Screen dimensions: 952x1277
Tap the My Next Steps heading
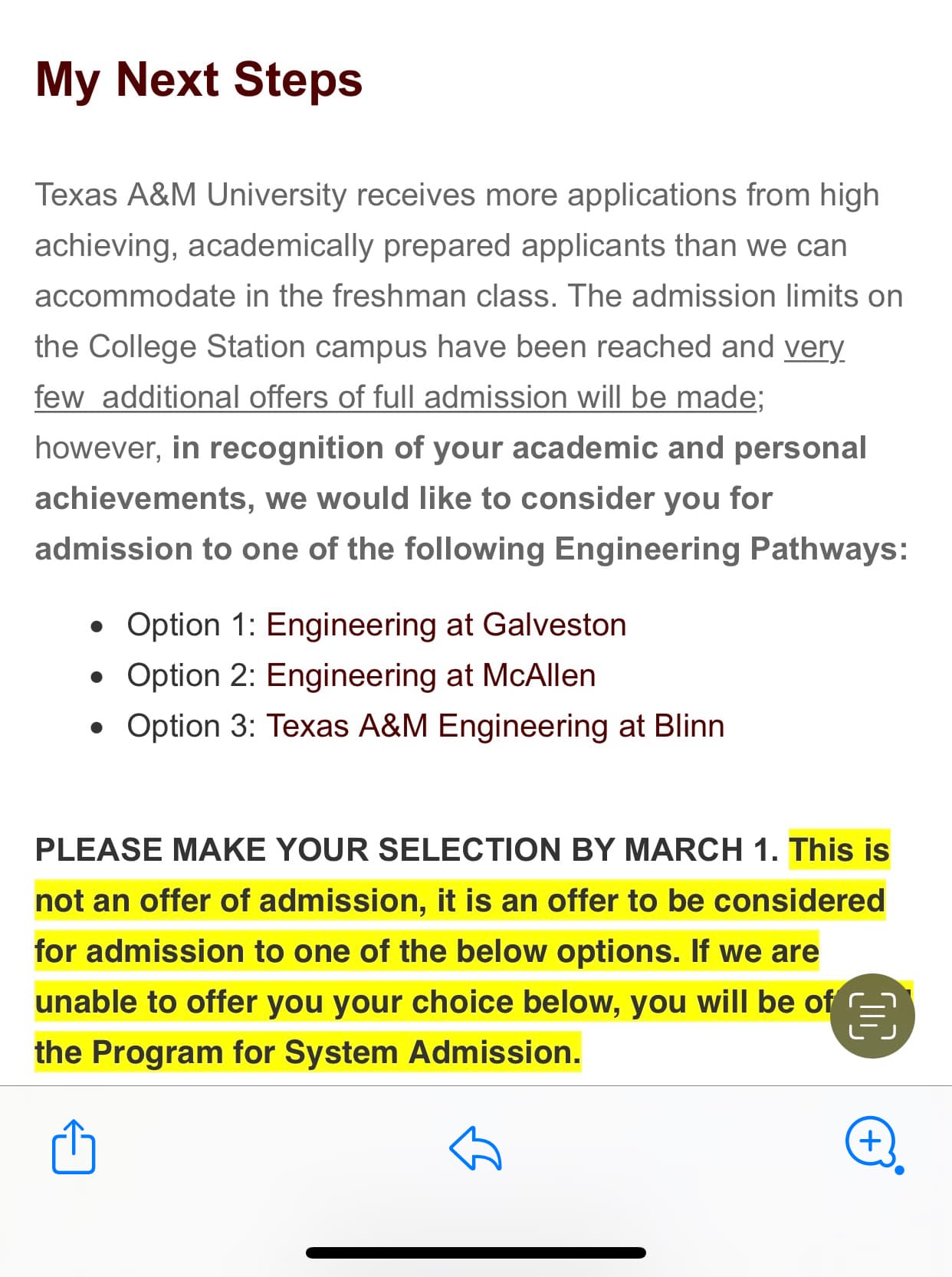coord(199,80)
